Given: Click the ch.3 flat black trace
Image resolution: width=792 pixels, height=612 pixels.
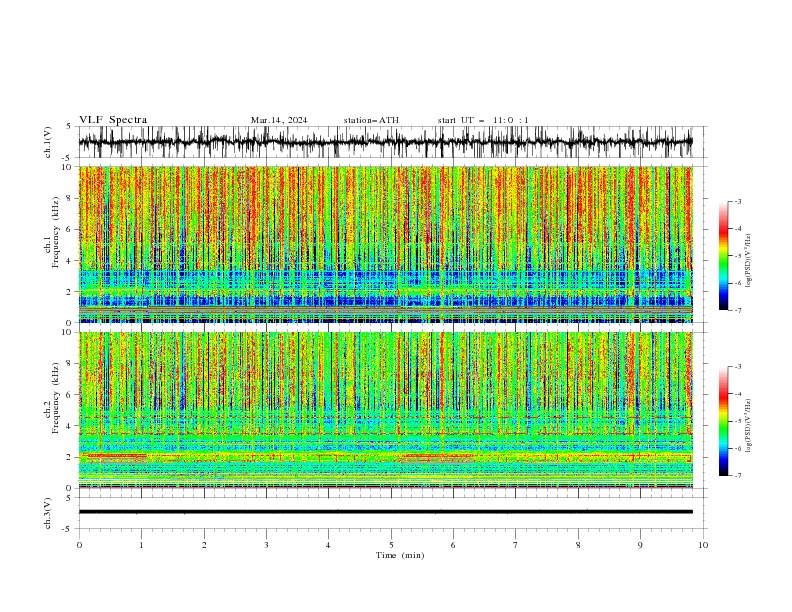Looking at the screenshot, I should (x=385, y=512).
